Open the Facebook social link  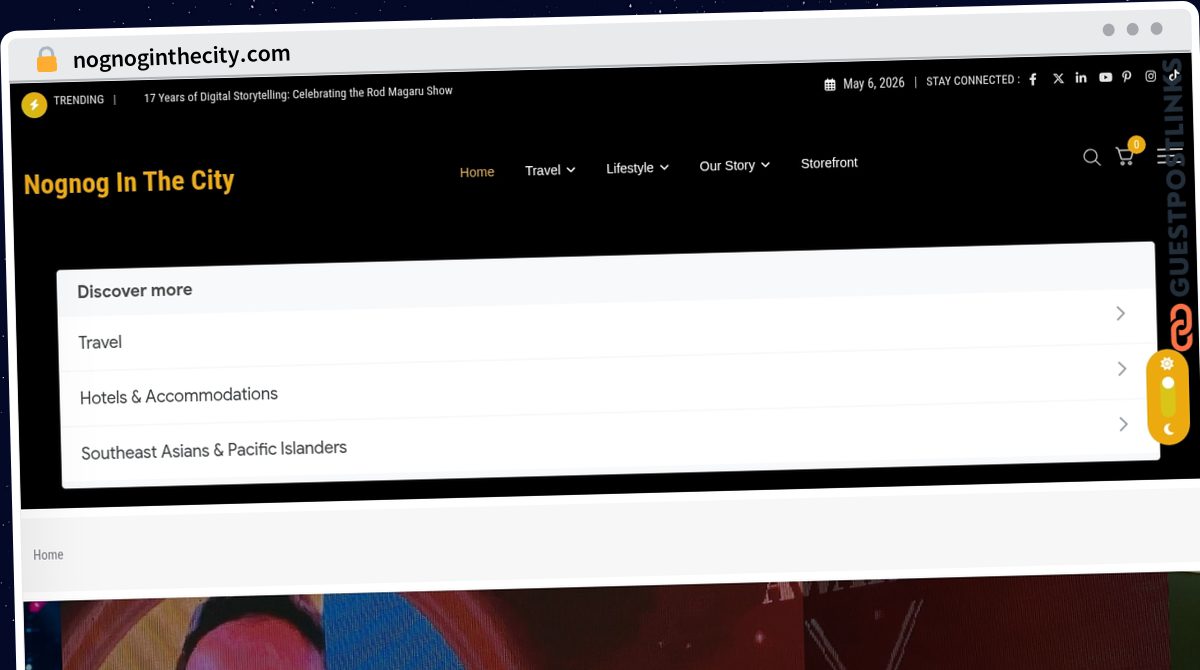[1033, 79]
